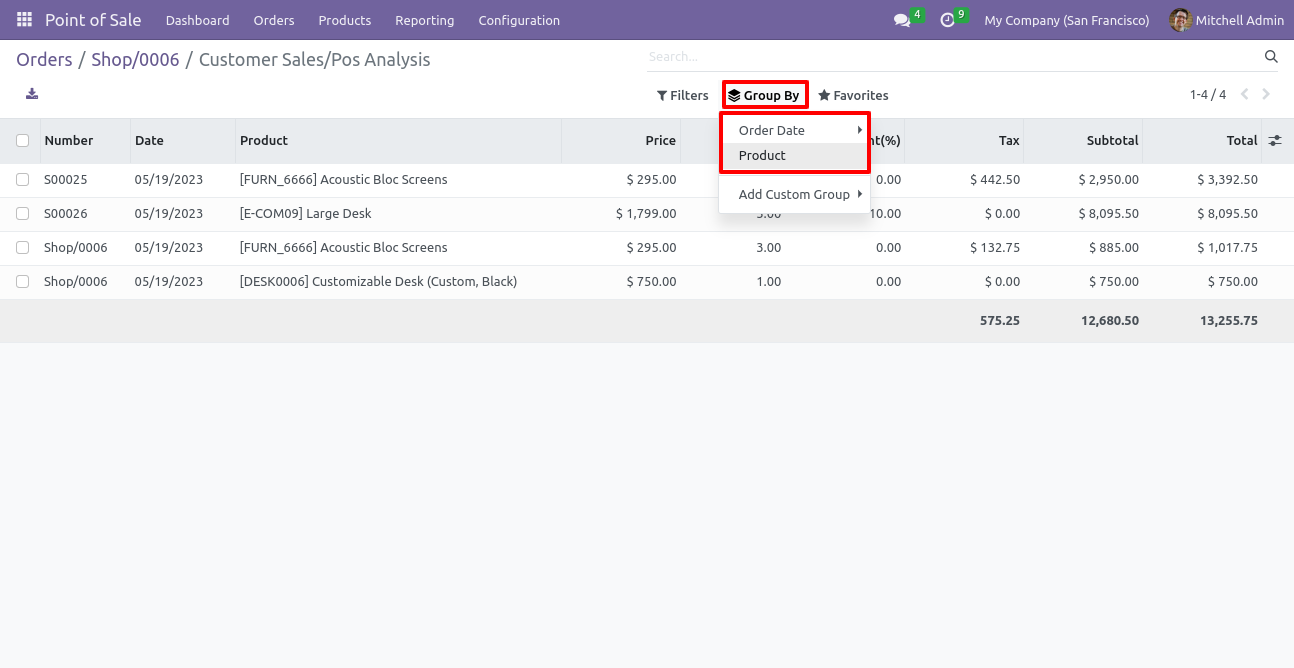Click the Point of Sale app title
1294x668 pixels.
point(93,20)
